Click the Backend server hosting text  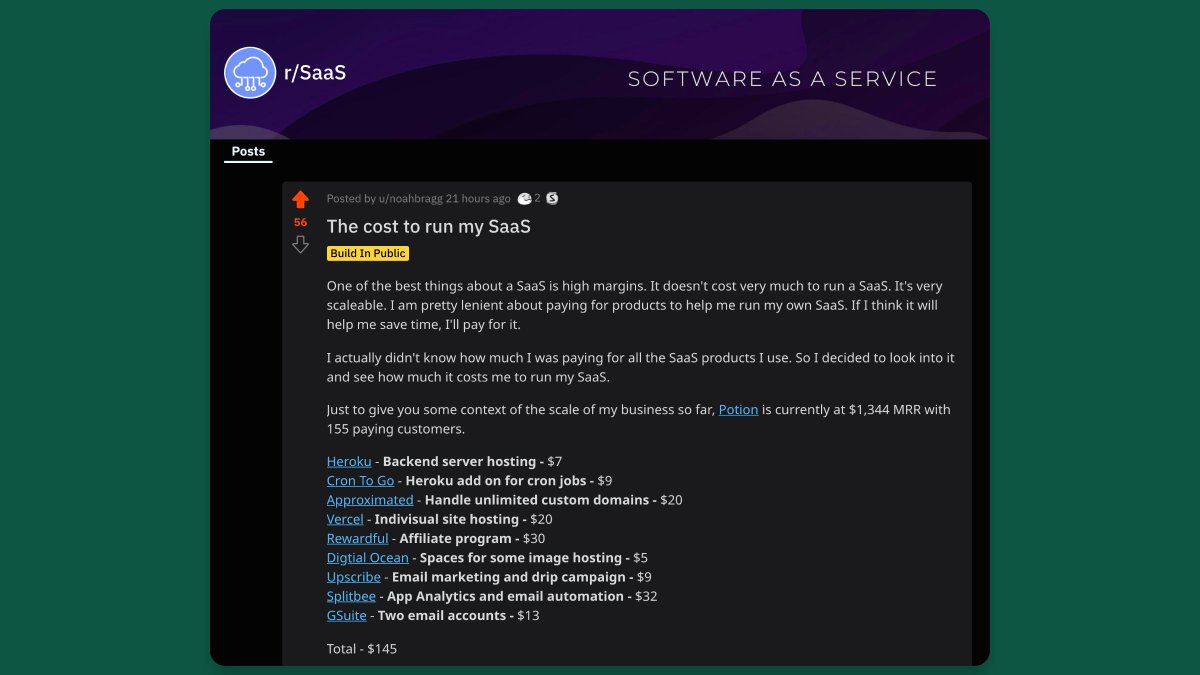click(460, 462)
